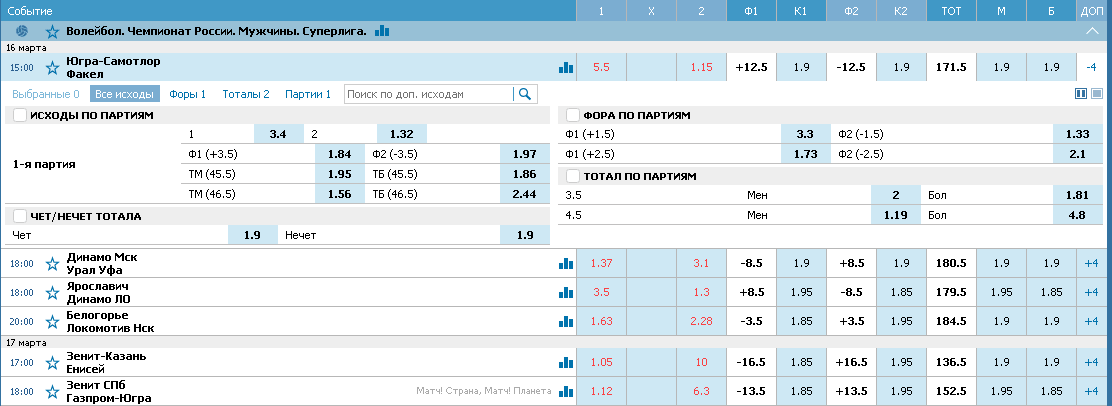Image resolution: width=1112 pixels, height=406 pixels.
Task: Switch to the Форы 1 tab
Action: [187, 94]
